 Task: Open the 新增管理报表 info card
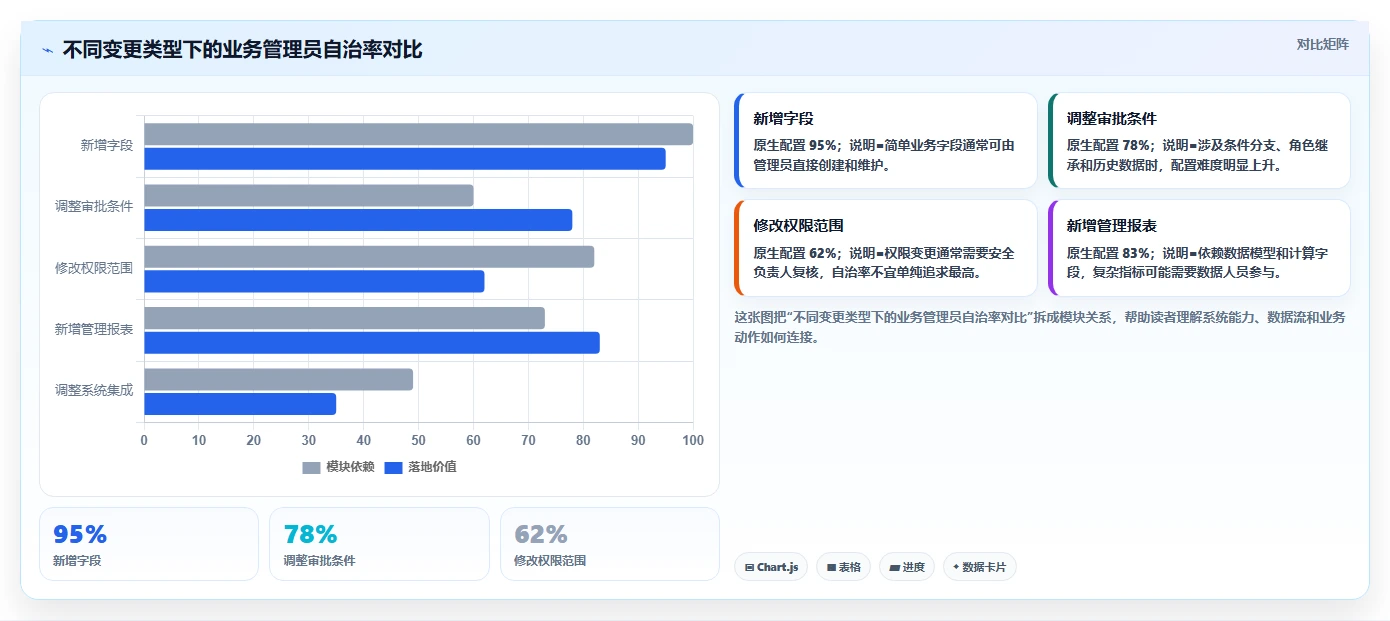[x=1199, y=248]
